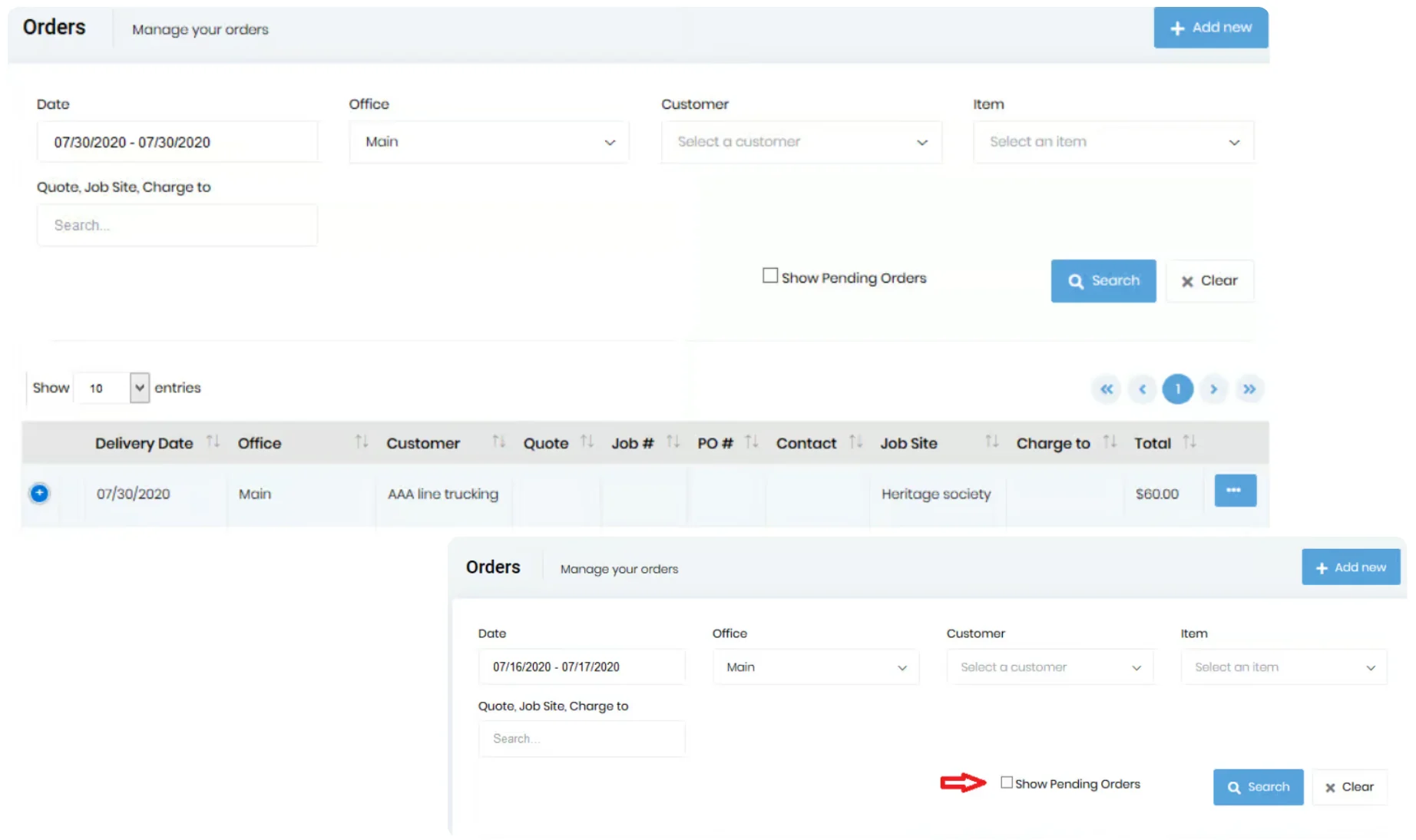
Task: Open the Select a customer dropdown
Action: click(x=801, y=141)
